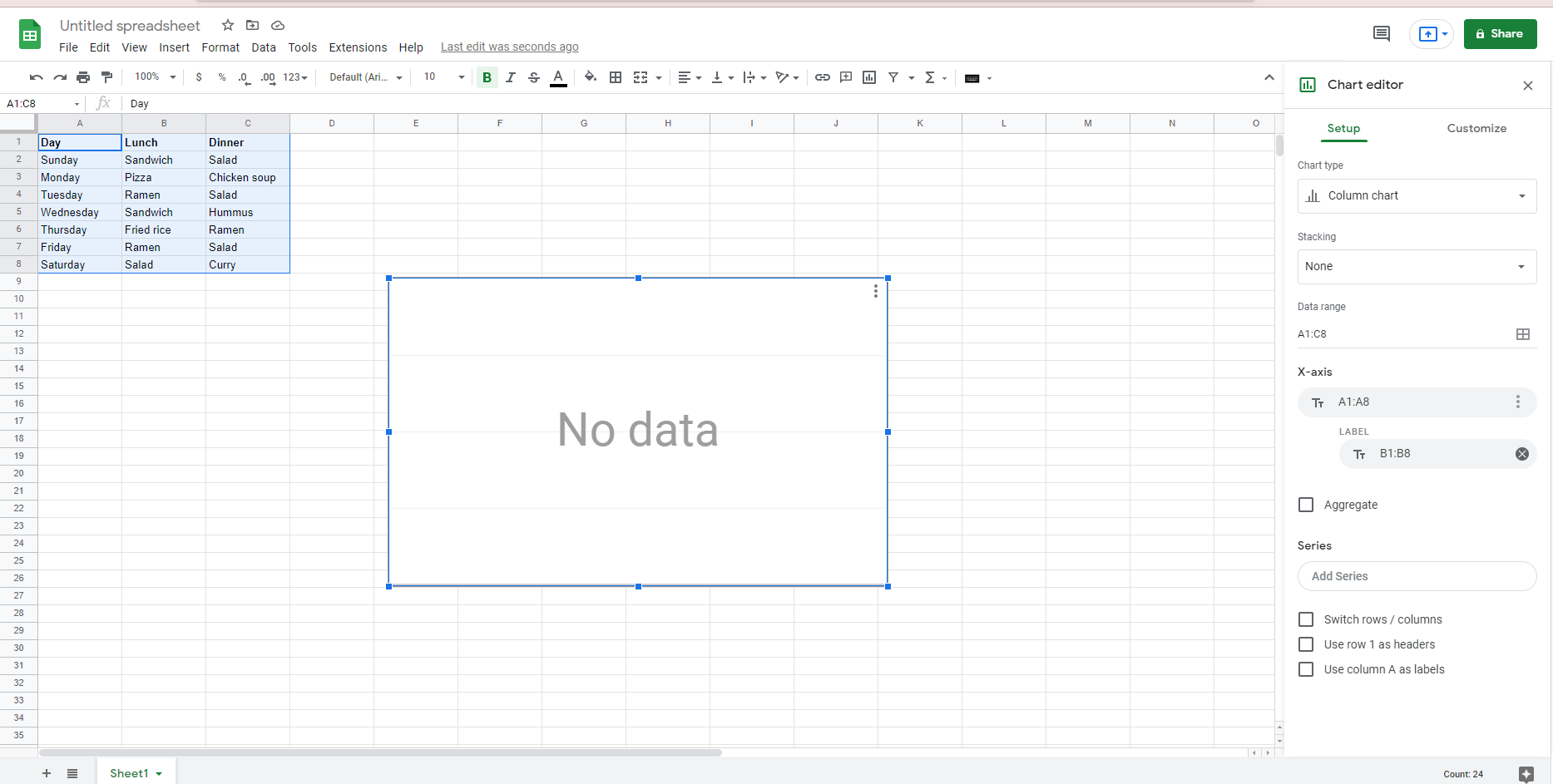The height and width of the screenshot is (784, 1553).
Task: Open the Extensions menu
Action: (358, 47)
